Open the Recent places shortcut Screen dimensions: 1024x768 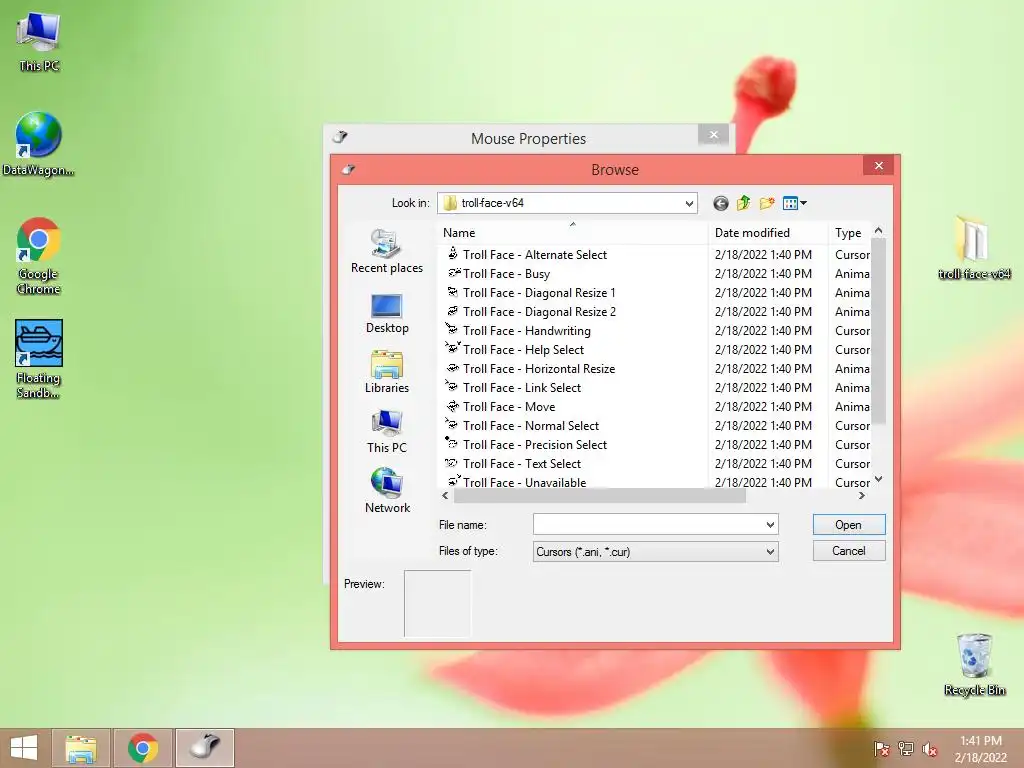[x=387, y=251]
